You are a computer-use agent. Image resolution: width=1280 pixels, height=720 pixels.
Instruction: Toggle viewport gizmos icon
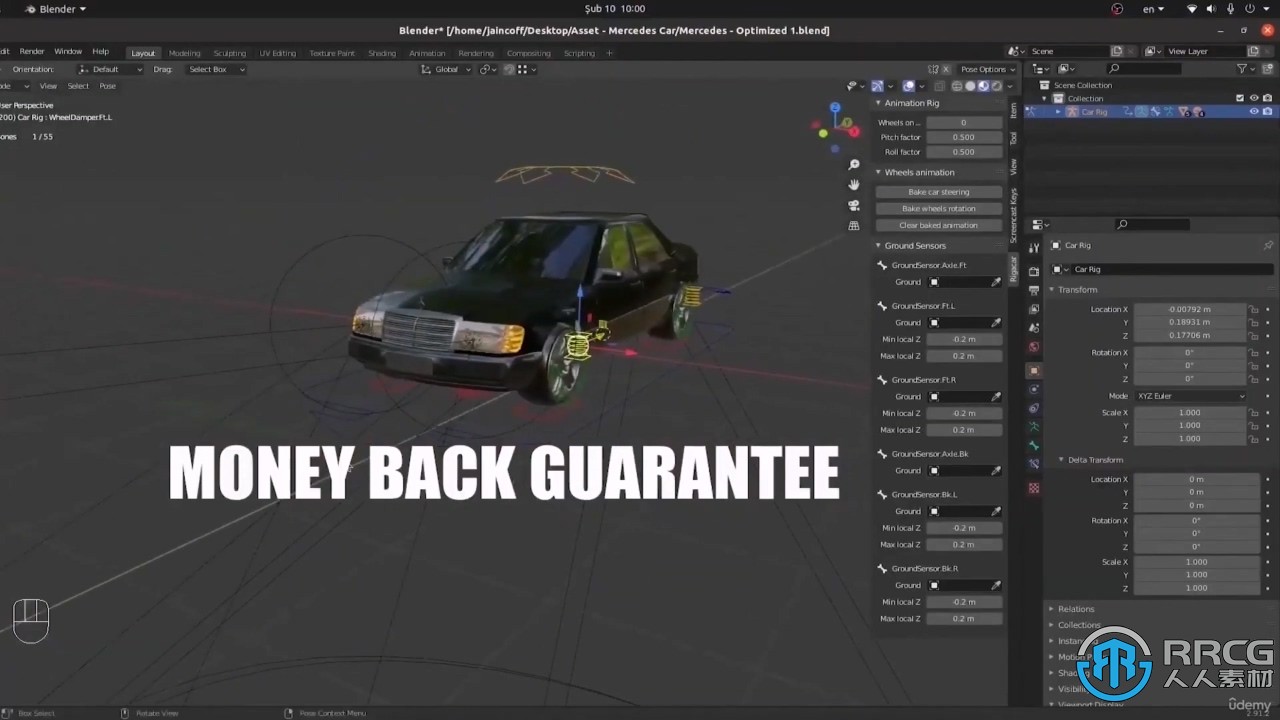tap(878, 86)
